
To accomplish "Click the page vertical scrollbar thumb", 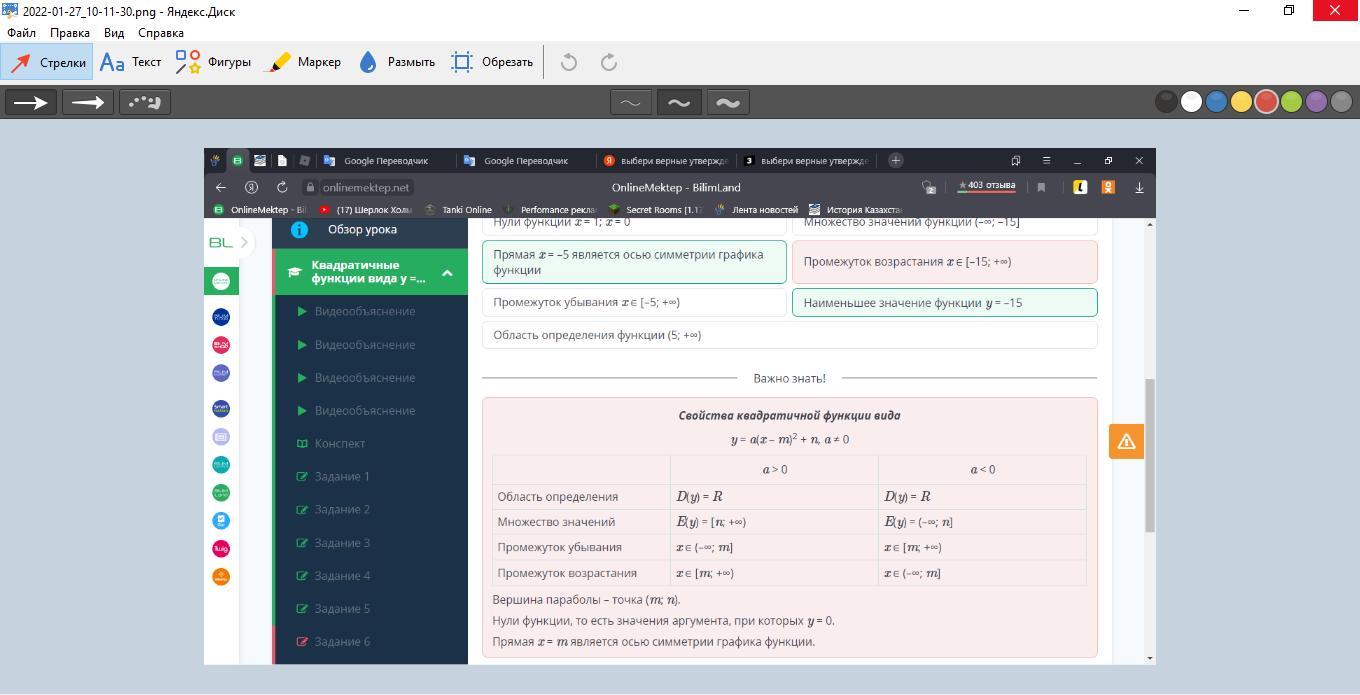I will point(1150,455).
